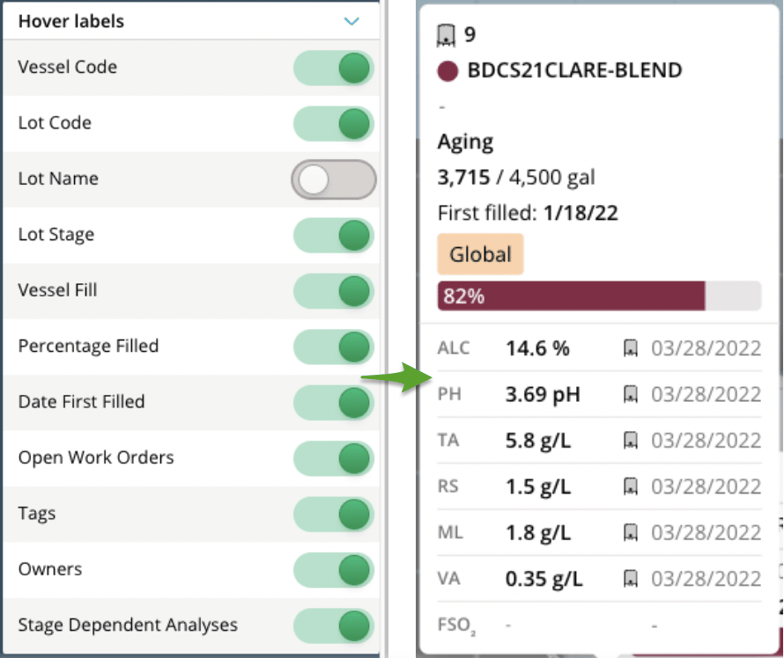Click the vessel icon beside number 9
The width and height of the screenshot is (784, 658).
click(x=446, y=37)
